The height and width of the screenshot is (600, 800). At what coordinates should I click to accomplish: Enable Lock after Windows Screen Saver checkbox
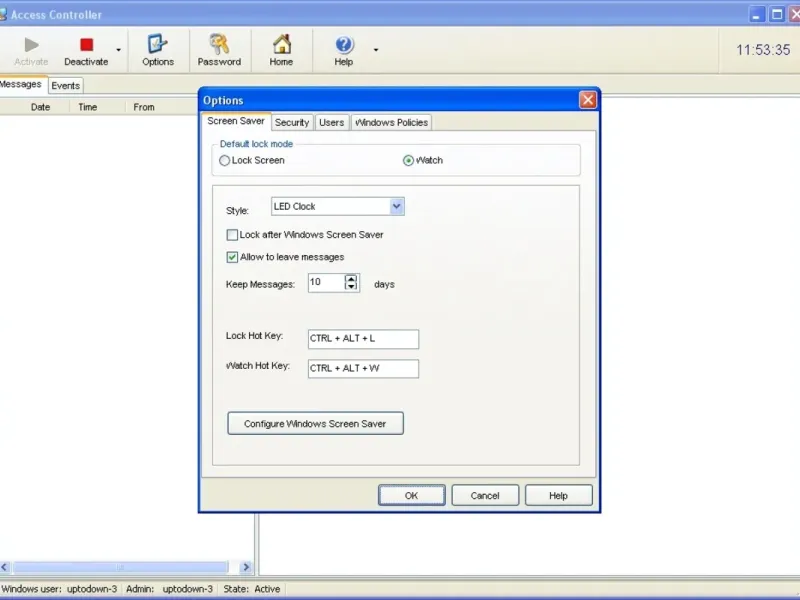pos(232,235)
